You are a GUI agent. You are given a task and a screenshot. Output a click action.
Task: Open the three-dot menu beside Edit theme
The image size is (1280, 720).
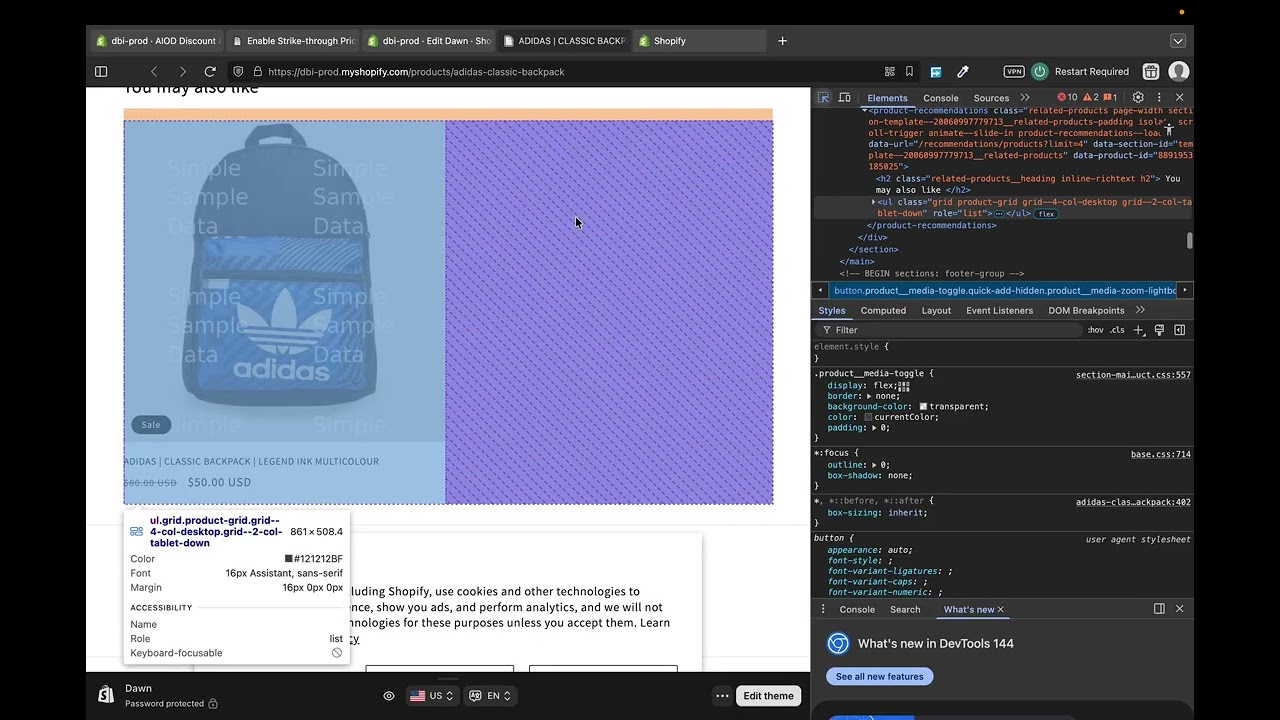(x=722, y=696)
